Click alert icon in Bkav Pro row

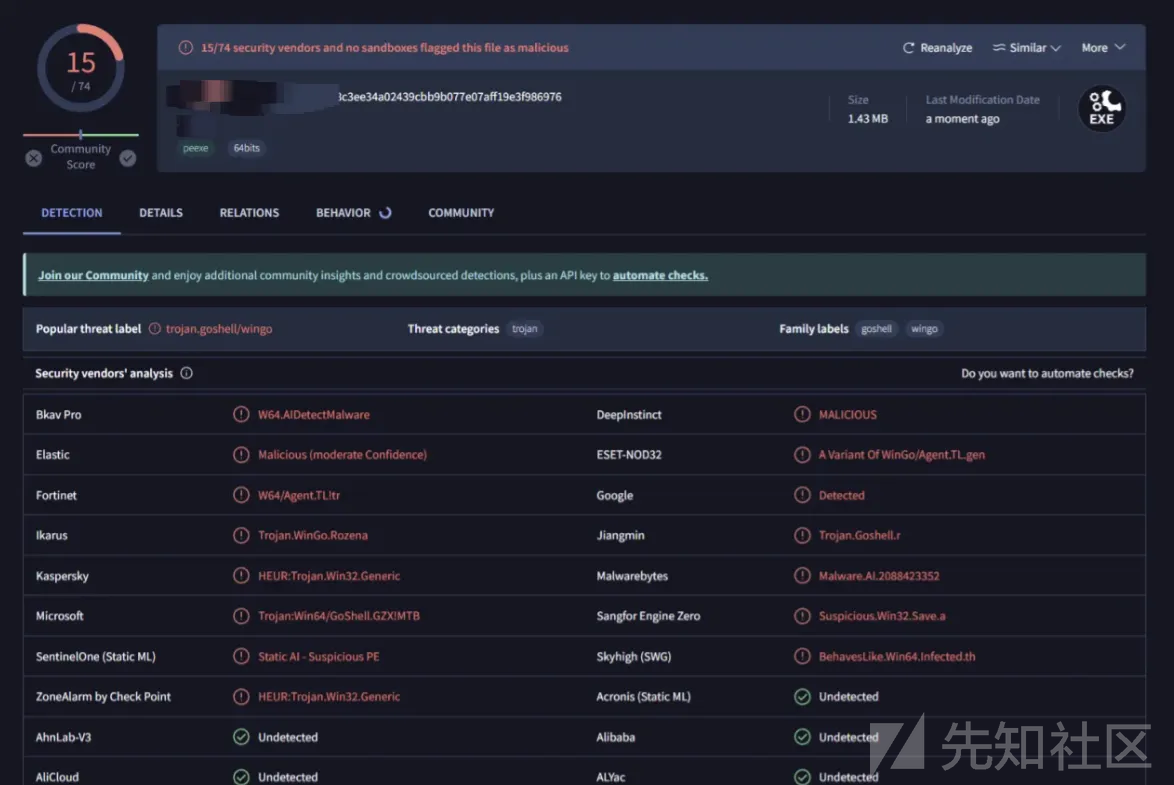(241, 414)
